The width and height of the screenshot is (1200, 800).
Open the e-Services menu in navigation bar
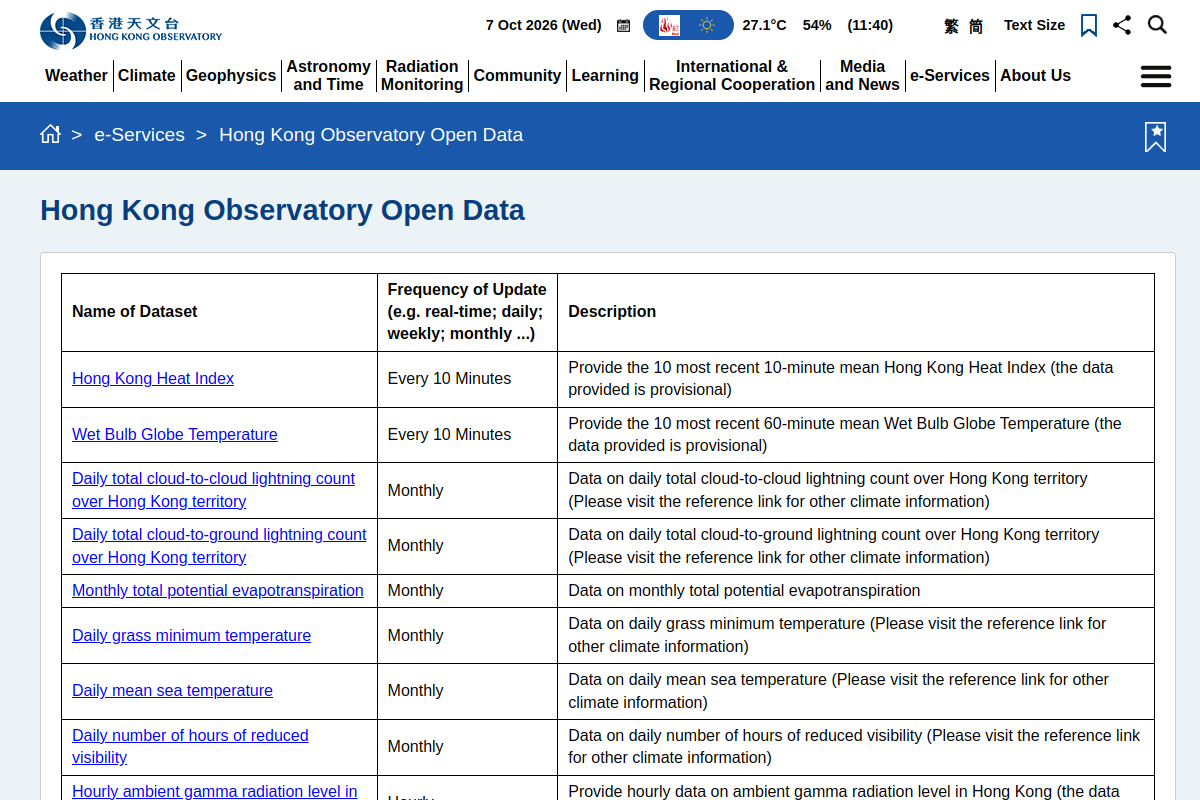point(950,76)
